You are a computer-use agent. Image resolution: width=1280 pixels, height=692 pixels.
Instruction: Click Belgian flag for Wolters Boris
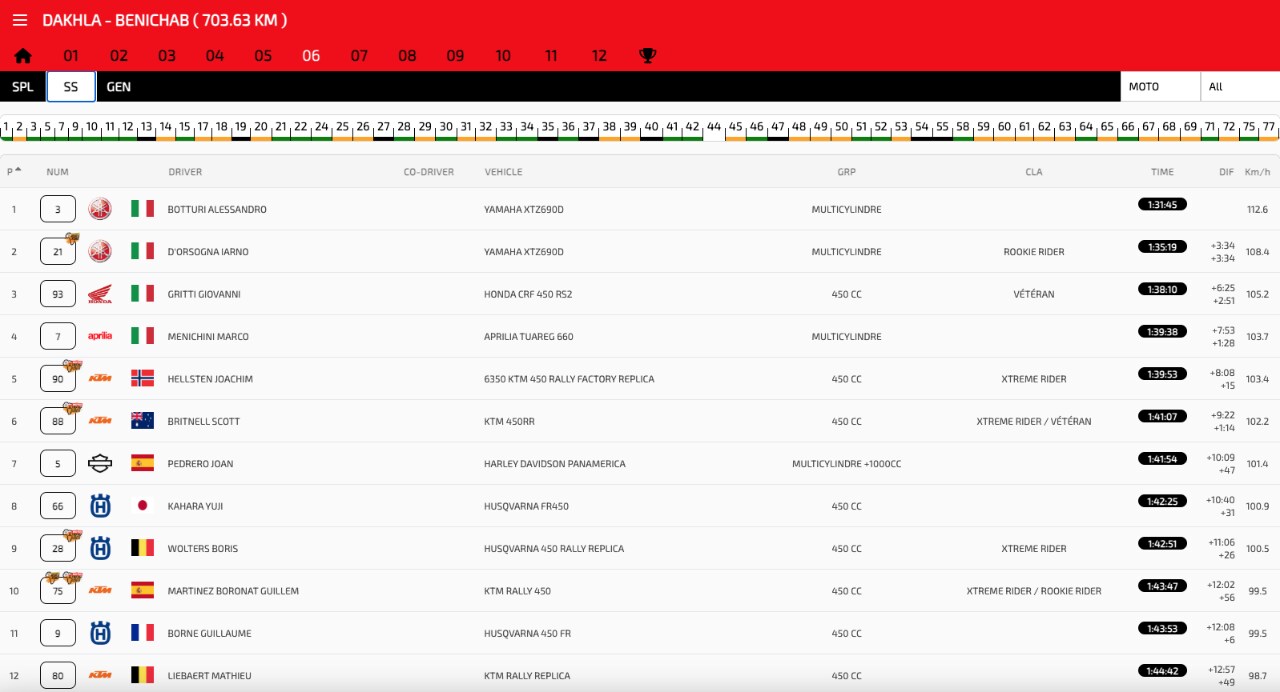pyautogui.click(x=142, y=548)
